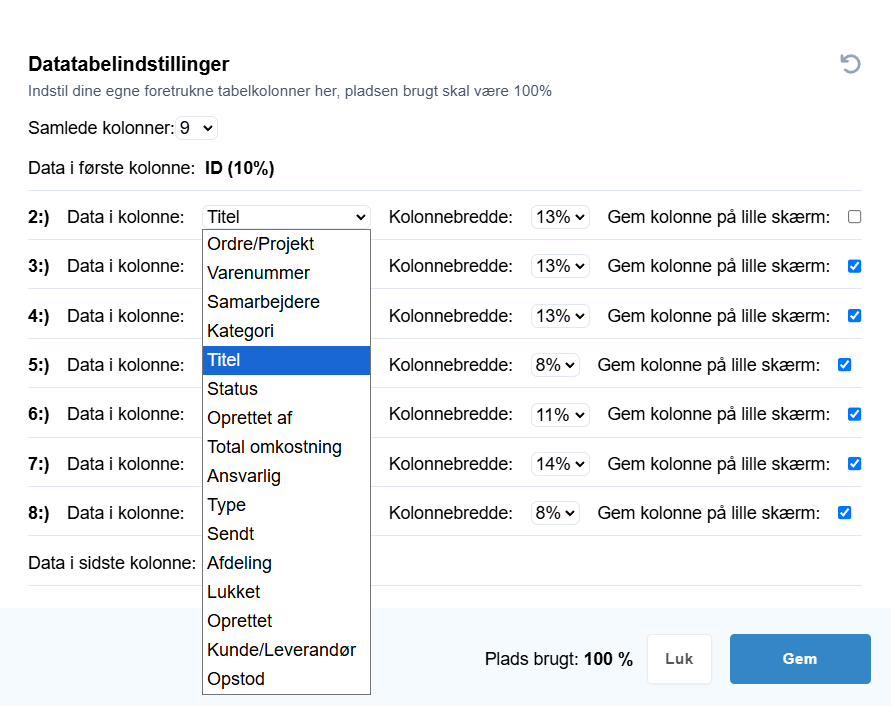Click the Gem save button

(x=800, y=659)
